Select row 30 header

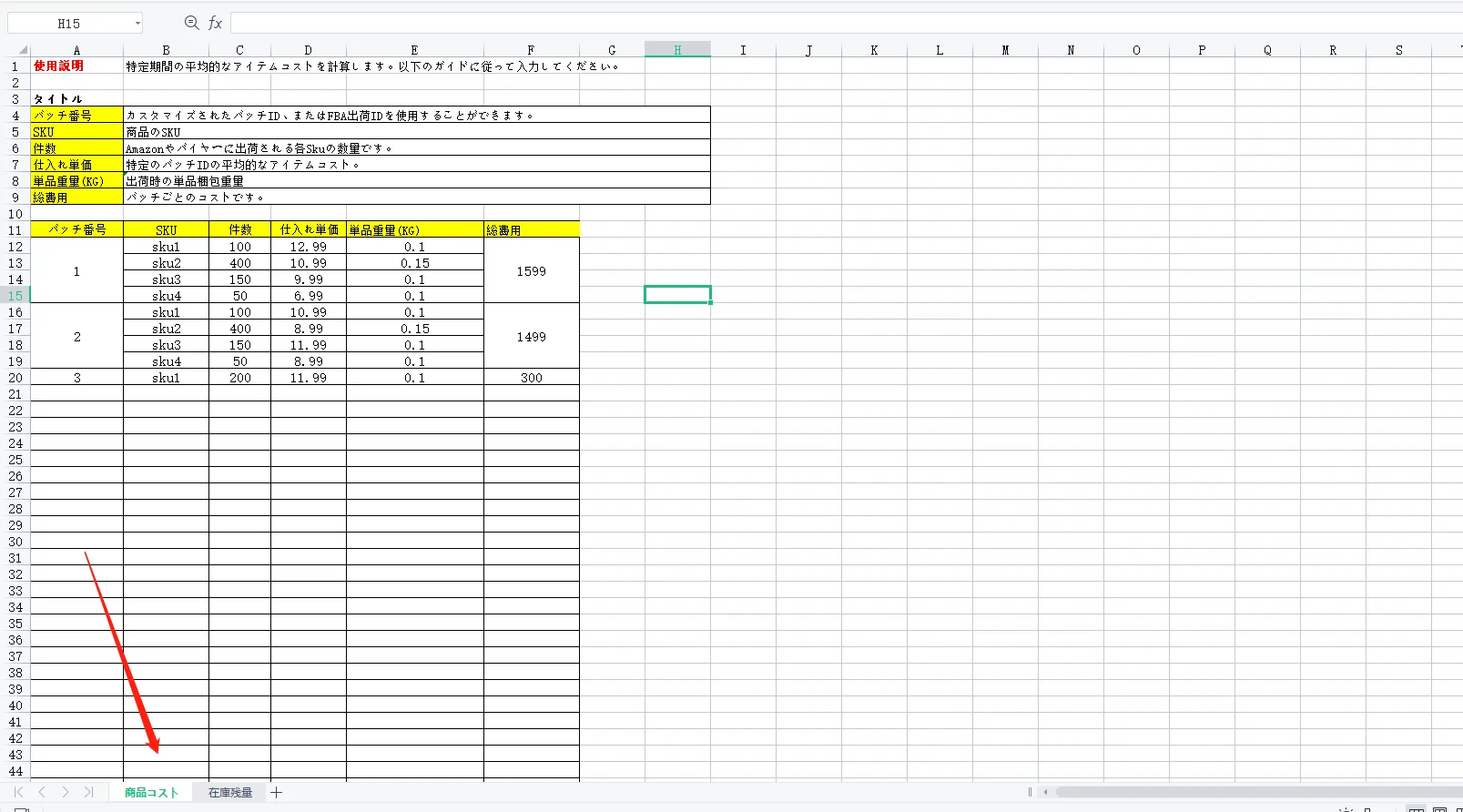pos(15,542)
